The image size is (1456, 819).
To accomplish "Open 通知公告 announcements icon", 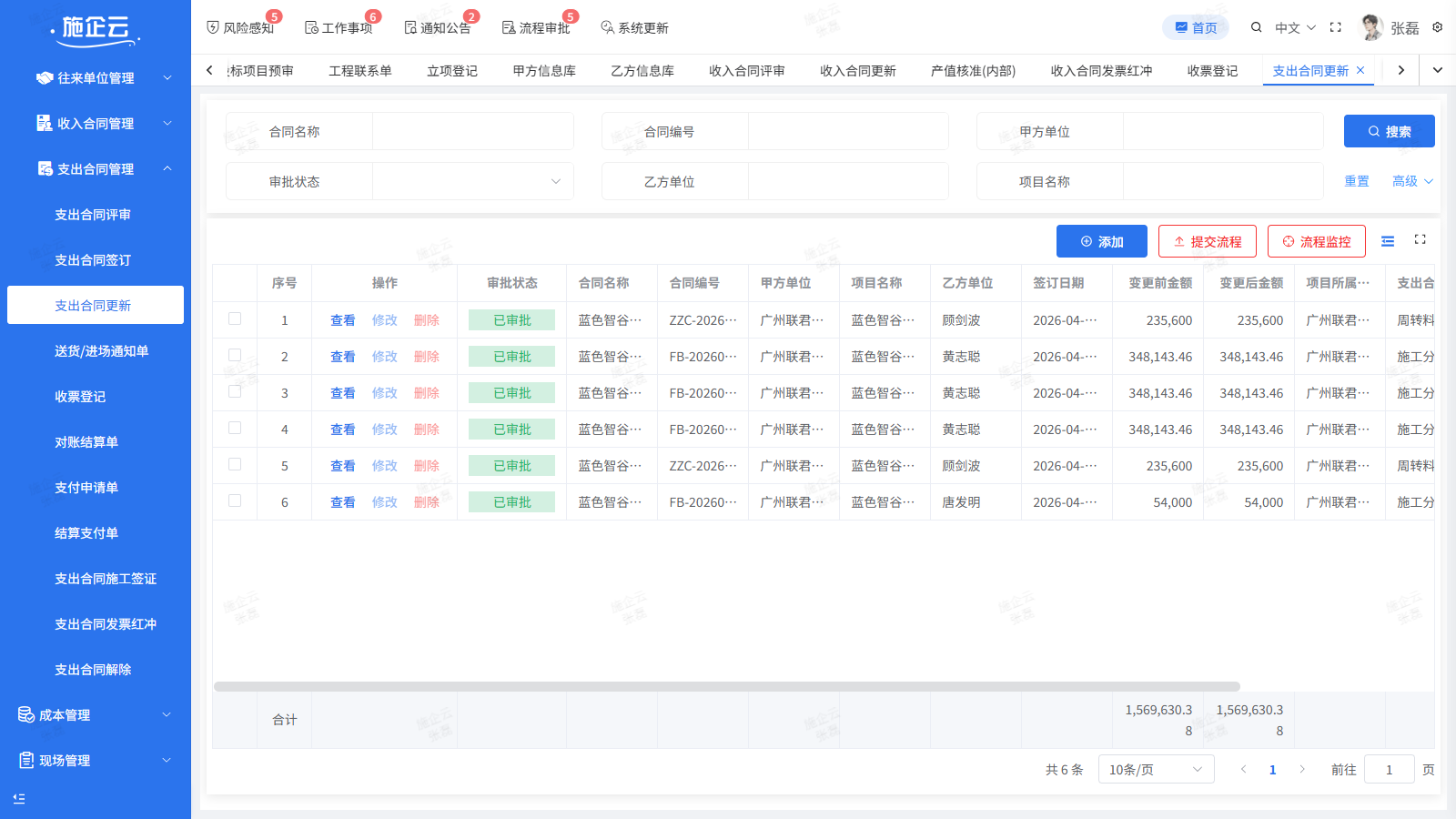I will click(x=410, y=28).
